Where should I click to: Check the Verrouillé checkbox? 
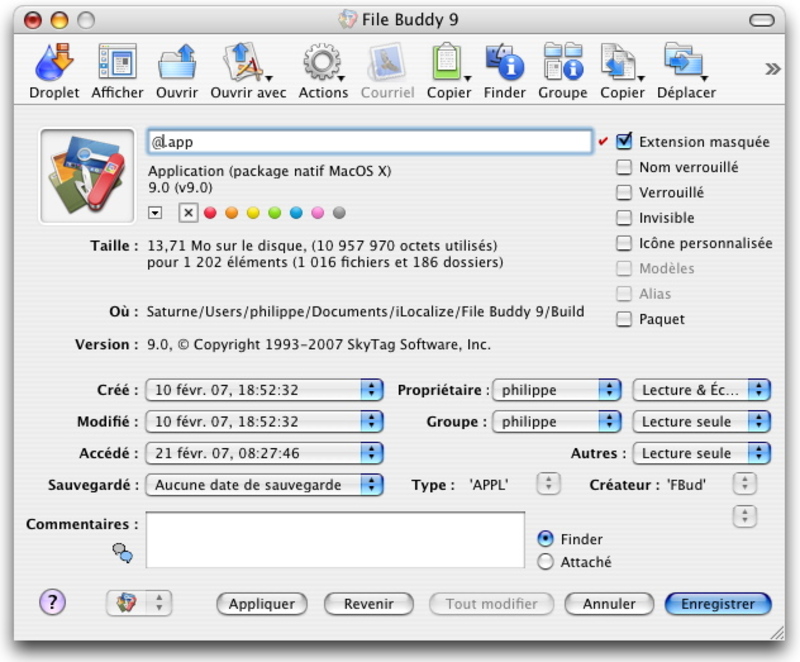[624, 192]
